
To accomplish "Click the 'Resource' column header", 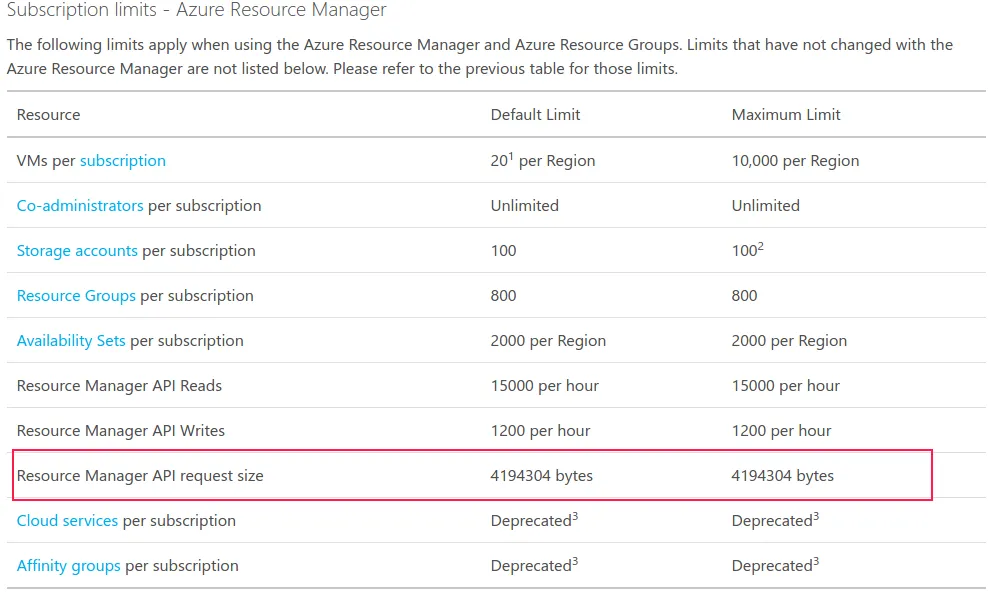I will point(48,115).
